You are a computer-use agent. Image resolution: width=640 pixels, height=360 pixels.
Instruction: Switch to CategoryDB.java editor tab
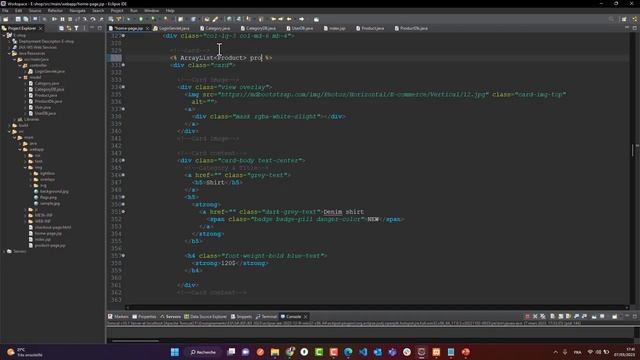(x=258, y=28)
